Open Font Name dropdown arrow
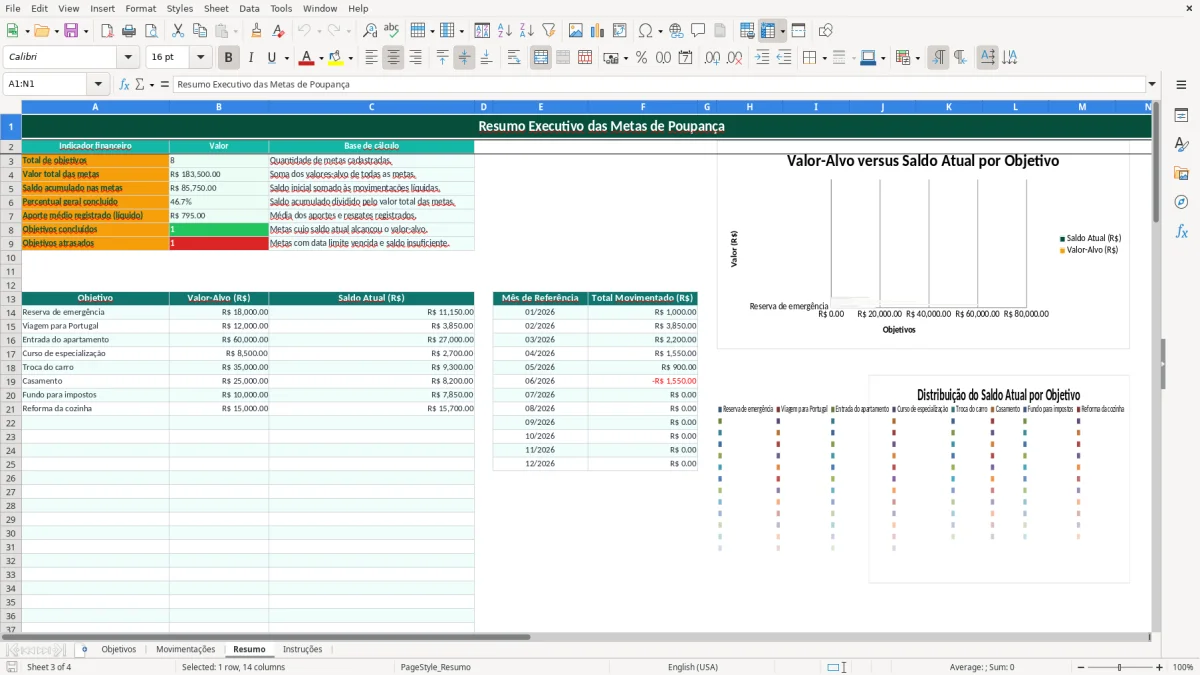Screen dimensions: 1200x675 (x=128, y=58)
